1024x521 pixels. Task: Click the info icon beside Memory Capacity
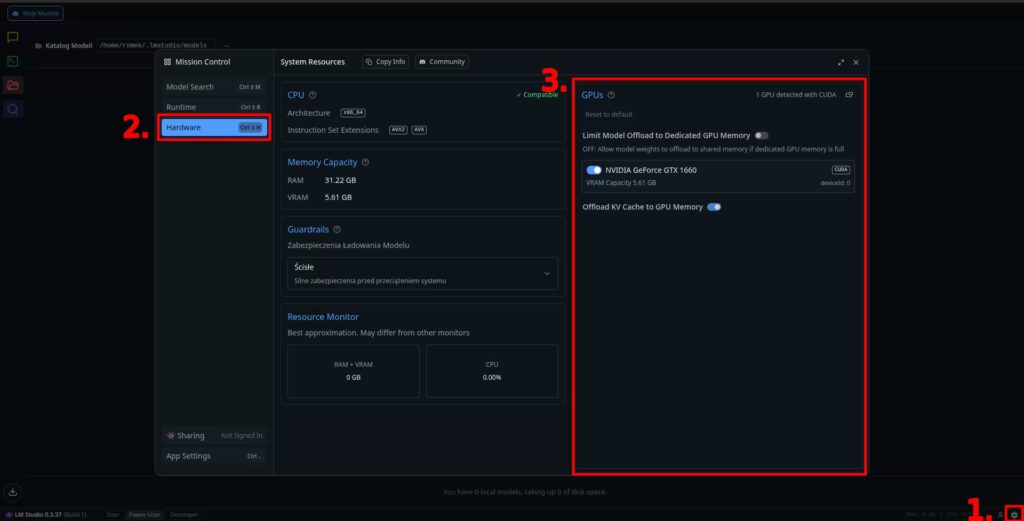click(365, 162)
